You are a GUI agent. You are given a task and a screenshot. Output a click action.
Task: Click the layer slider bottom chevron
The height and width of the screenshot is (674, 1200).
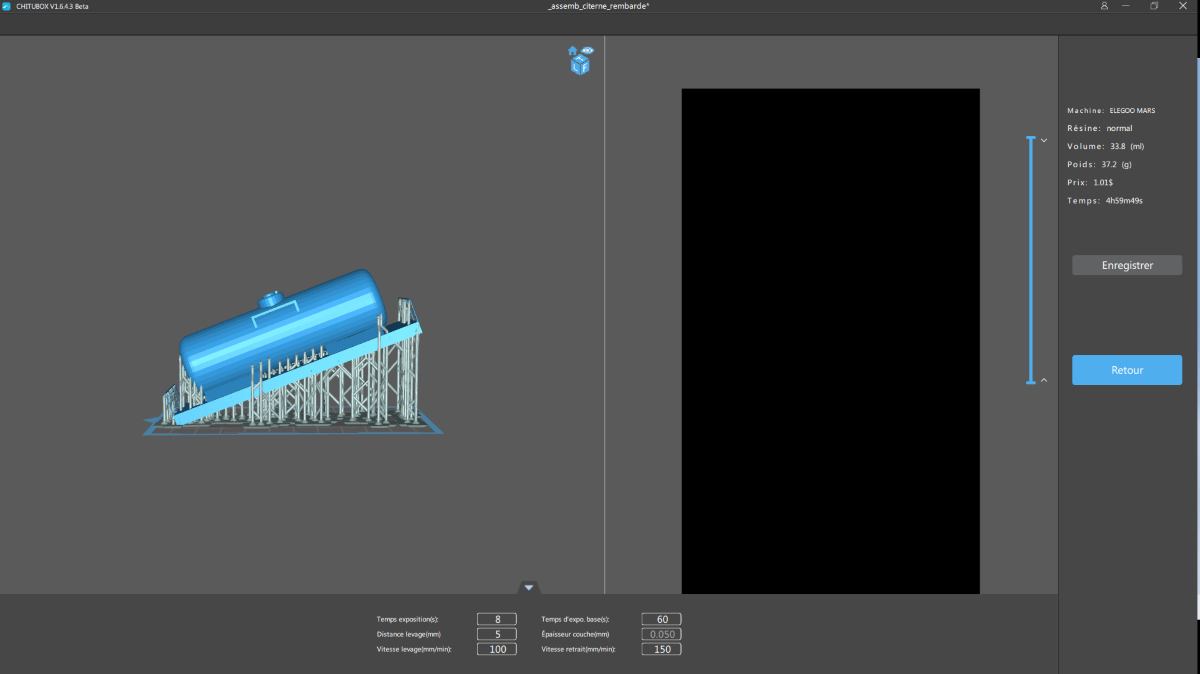click(1044, 380)
